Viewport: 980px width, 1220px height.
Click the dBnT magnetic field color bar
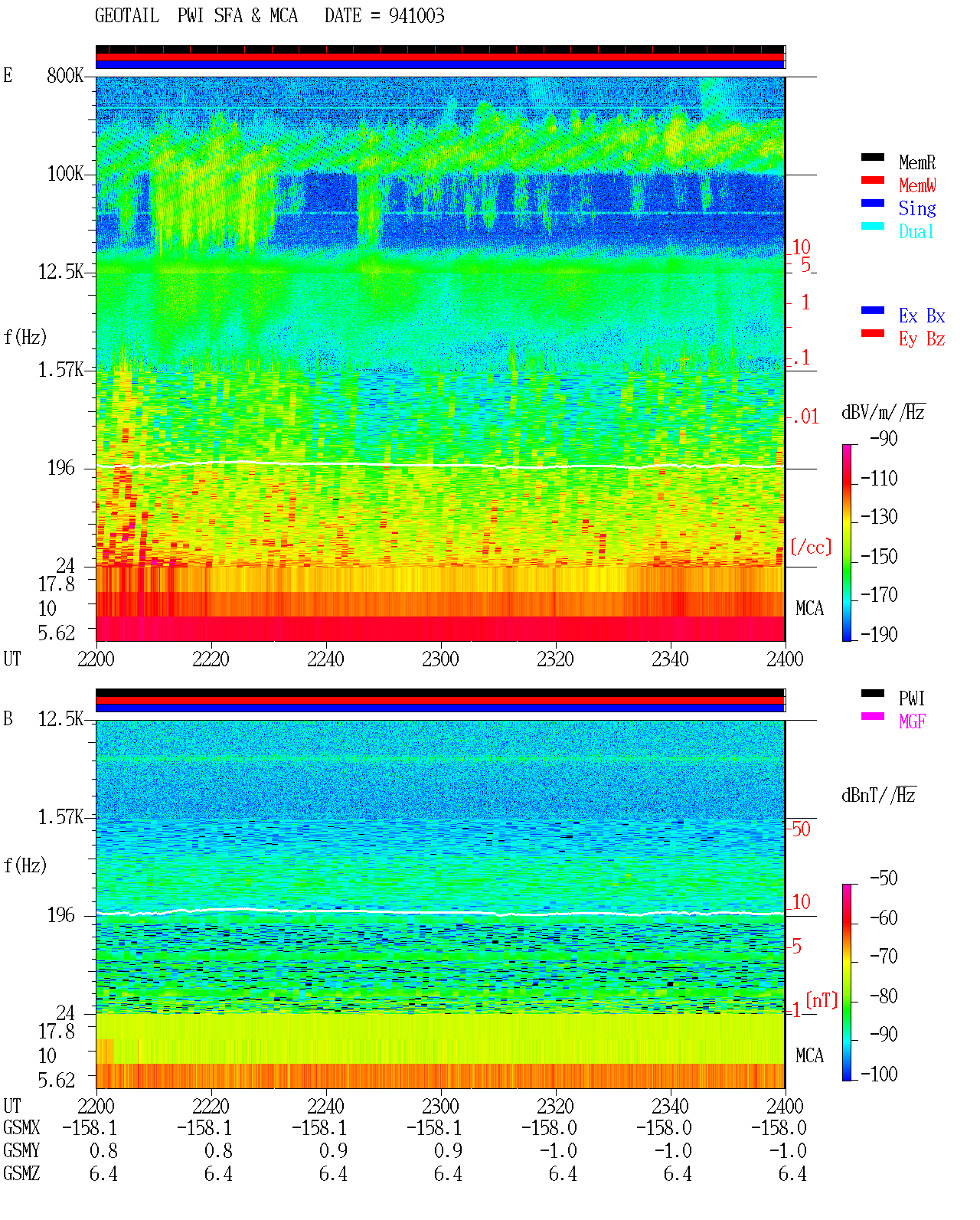pos(847,983)
